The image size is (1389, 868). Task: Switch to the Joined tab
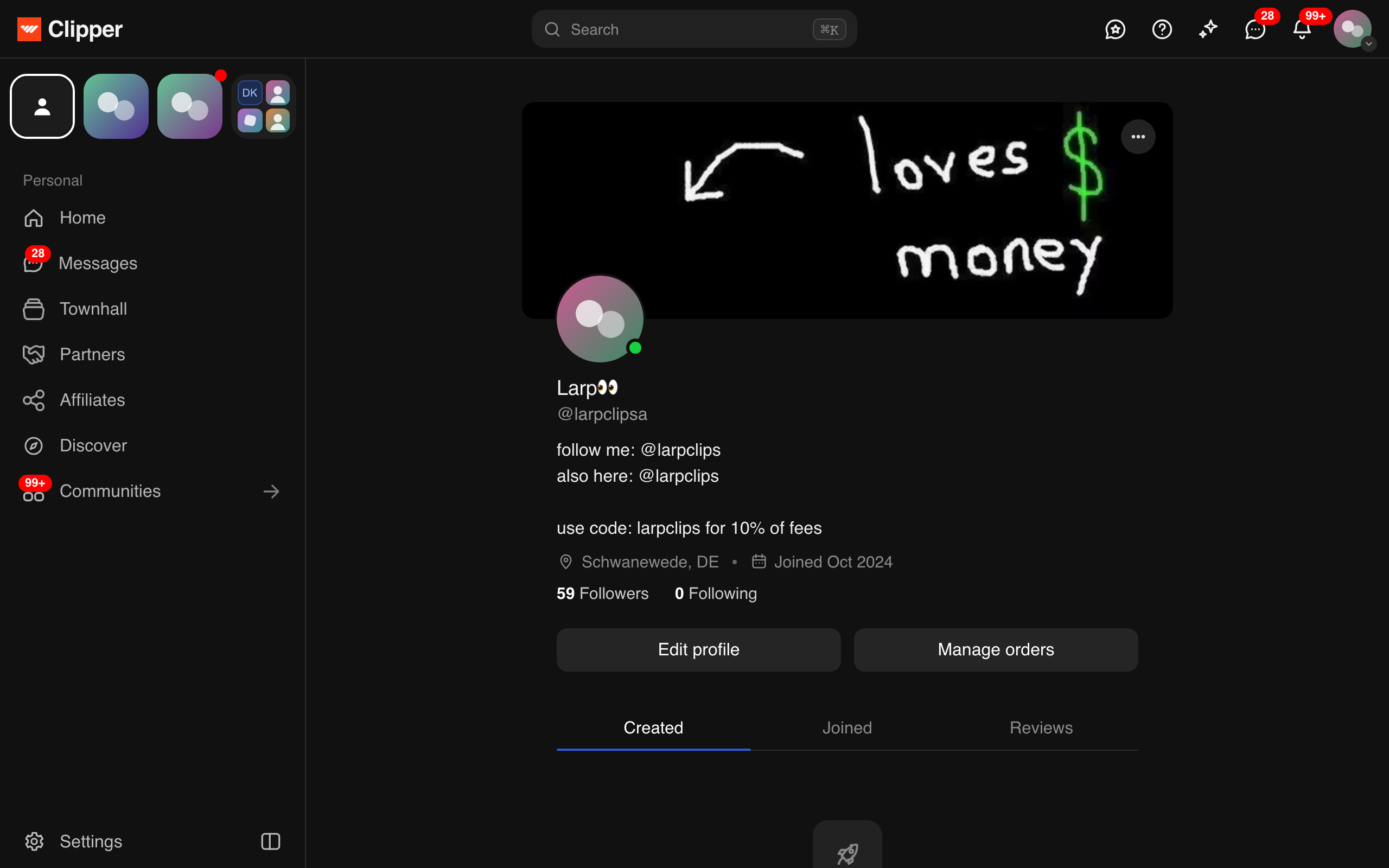847,728
